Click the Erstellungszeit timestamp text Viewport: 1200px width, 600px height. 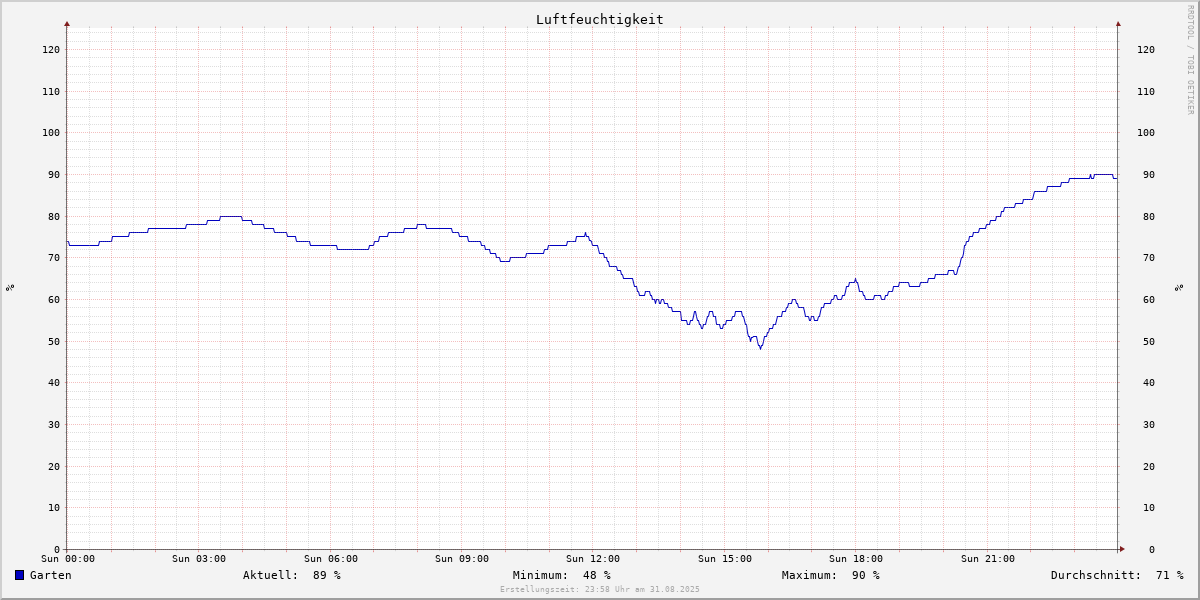coord(599,590)
